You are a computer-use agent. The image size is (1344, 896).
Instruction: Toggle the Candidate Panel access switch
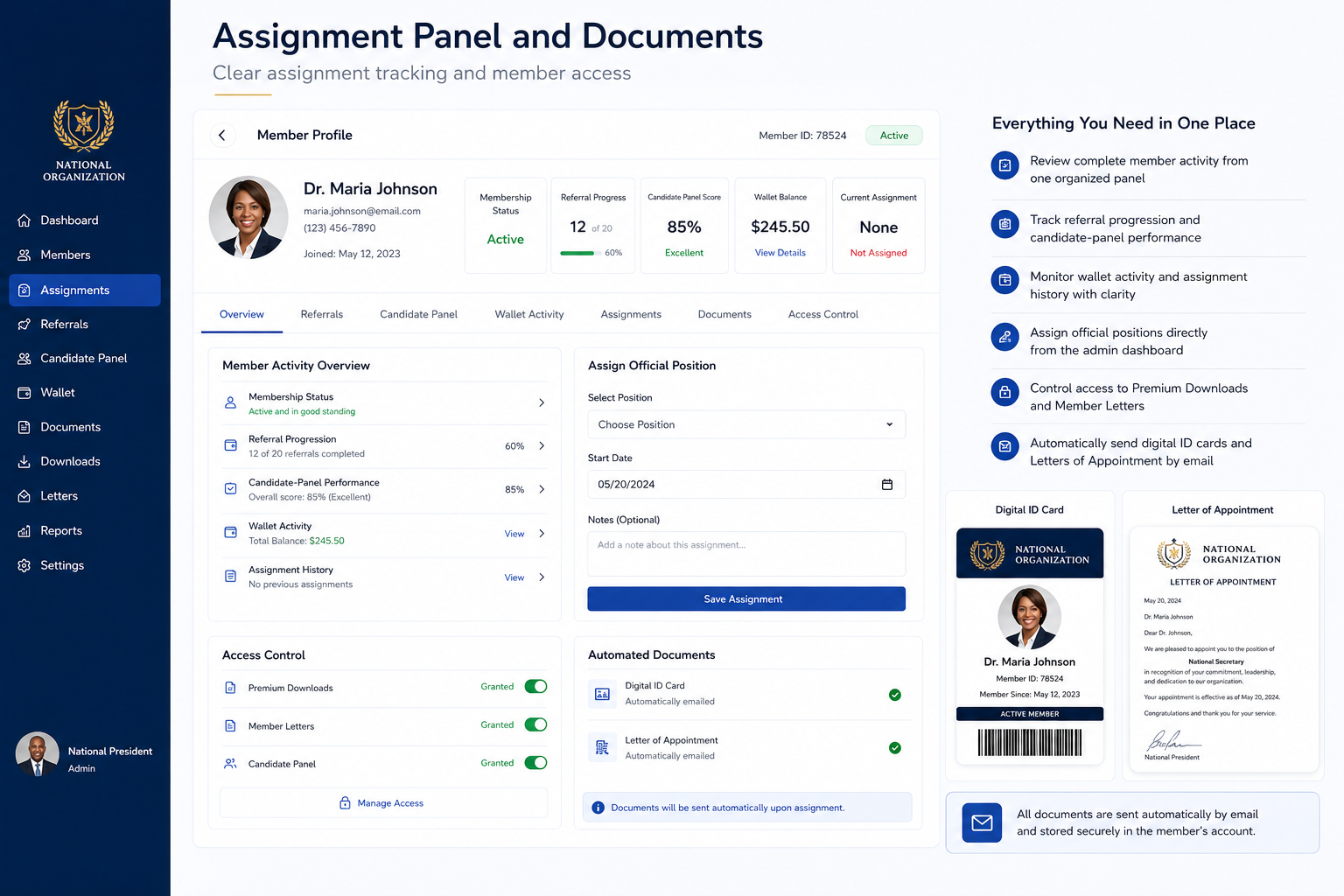click(x=535, y=763)
